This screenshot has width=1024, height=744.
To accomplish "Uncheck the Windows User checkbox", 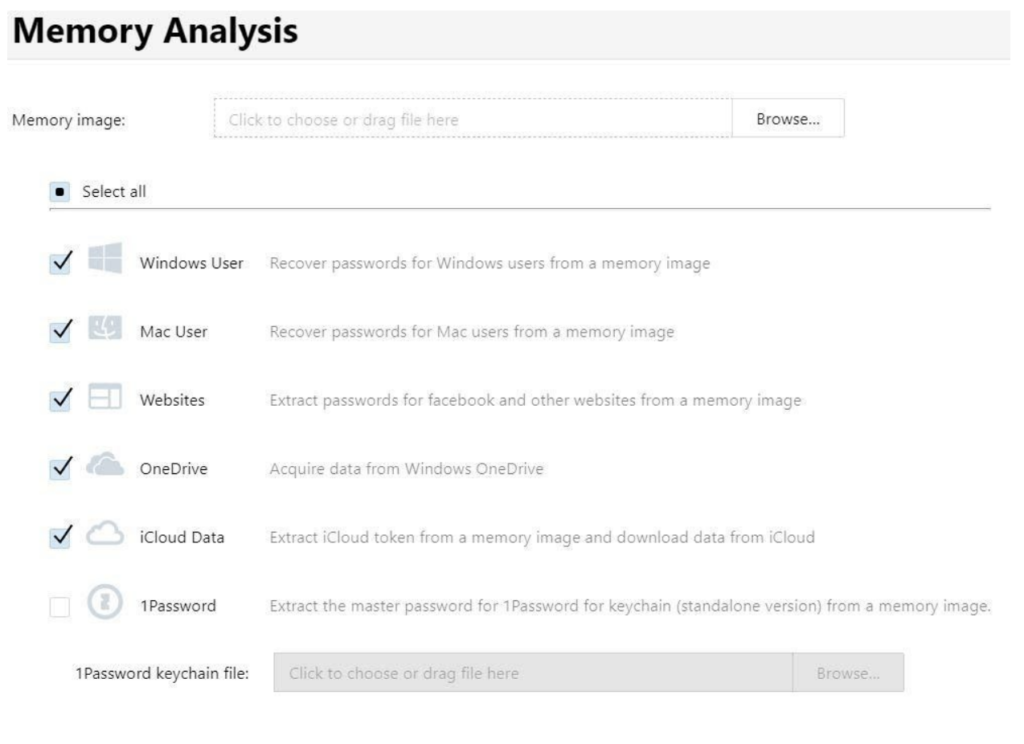I will 60,263.
